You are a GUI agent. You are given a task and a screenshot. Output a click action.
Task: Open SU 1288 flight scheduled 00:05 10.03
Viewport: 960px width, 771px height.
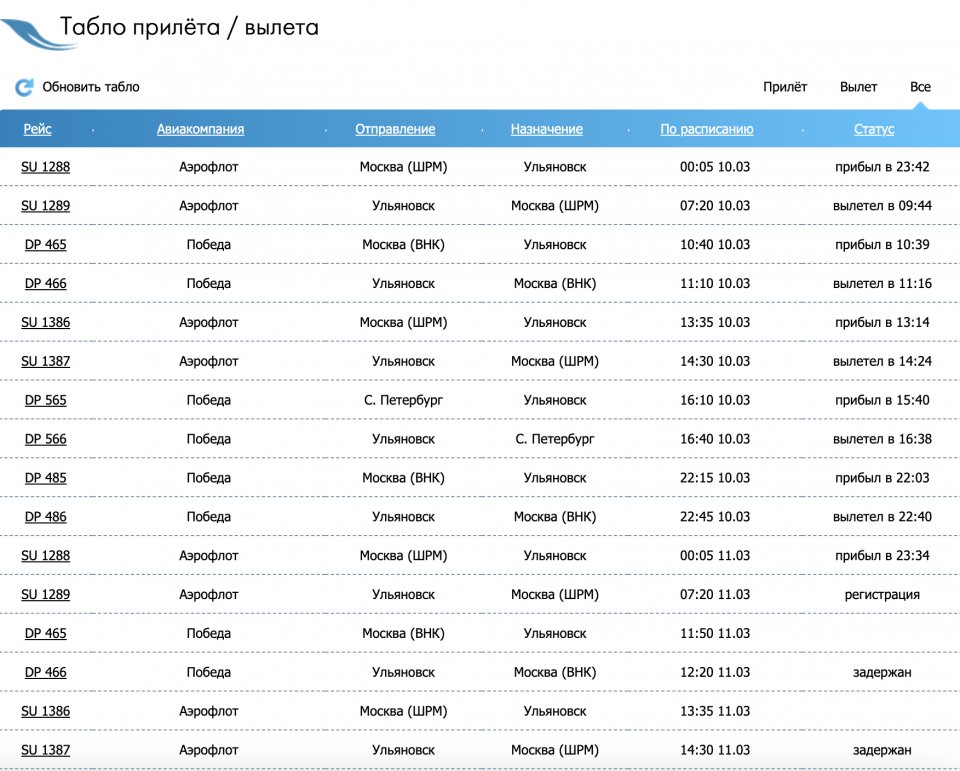point(46,167)
